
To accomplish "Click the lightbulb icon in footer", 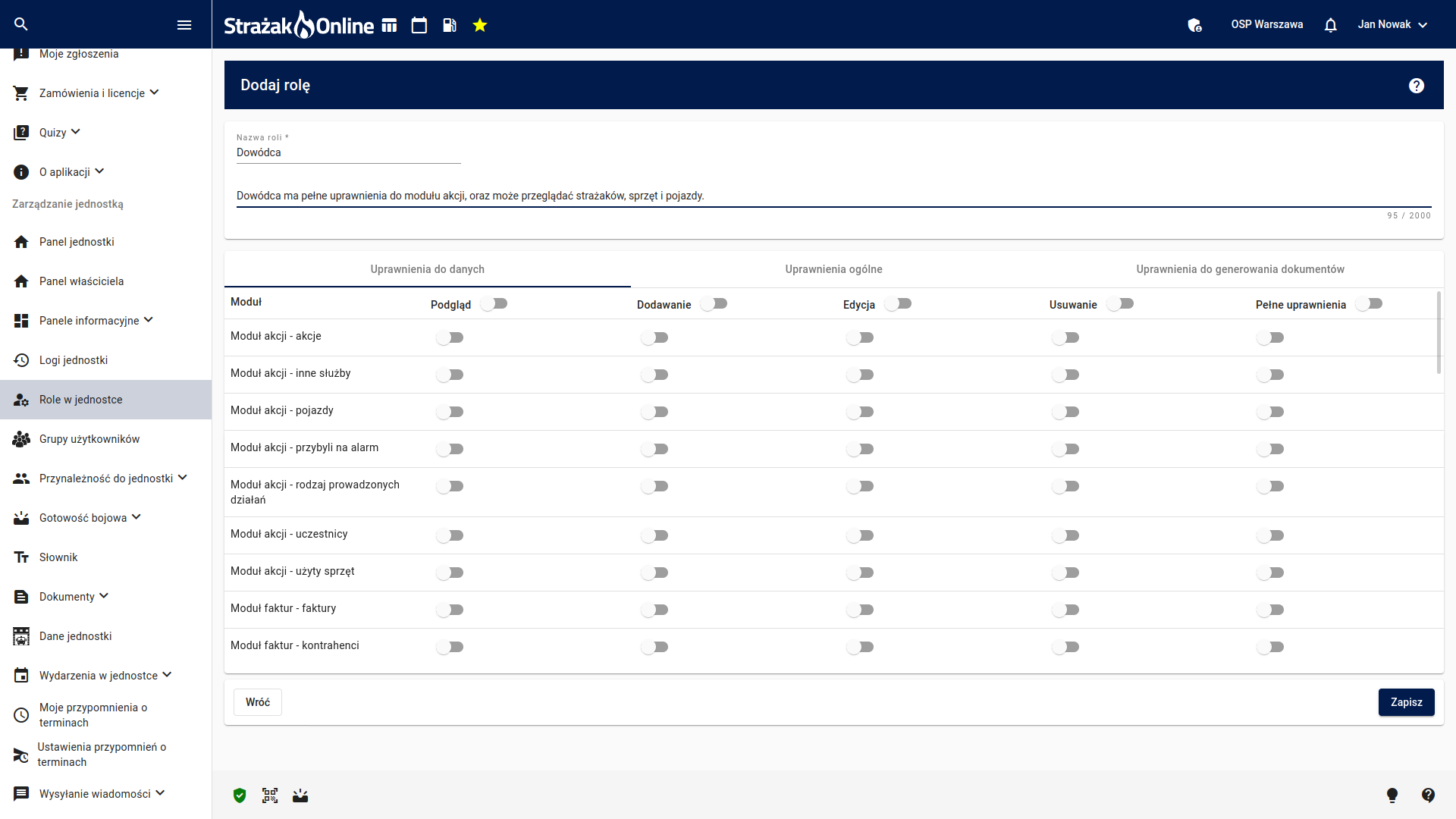I will 1392,795.
